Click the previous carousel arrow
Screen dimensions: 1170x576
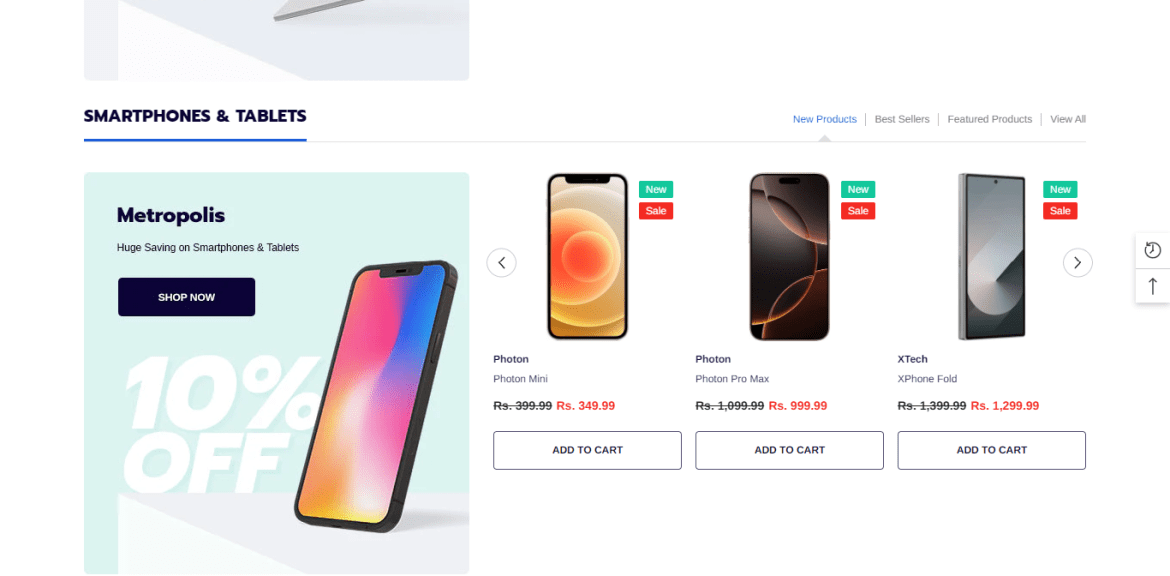501,263
